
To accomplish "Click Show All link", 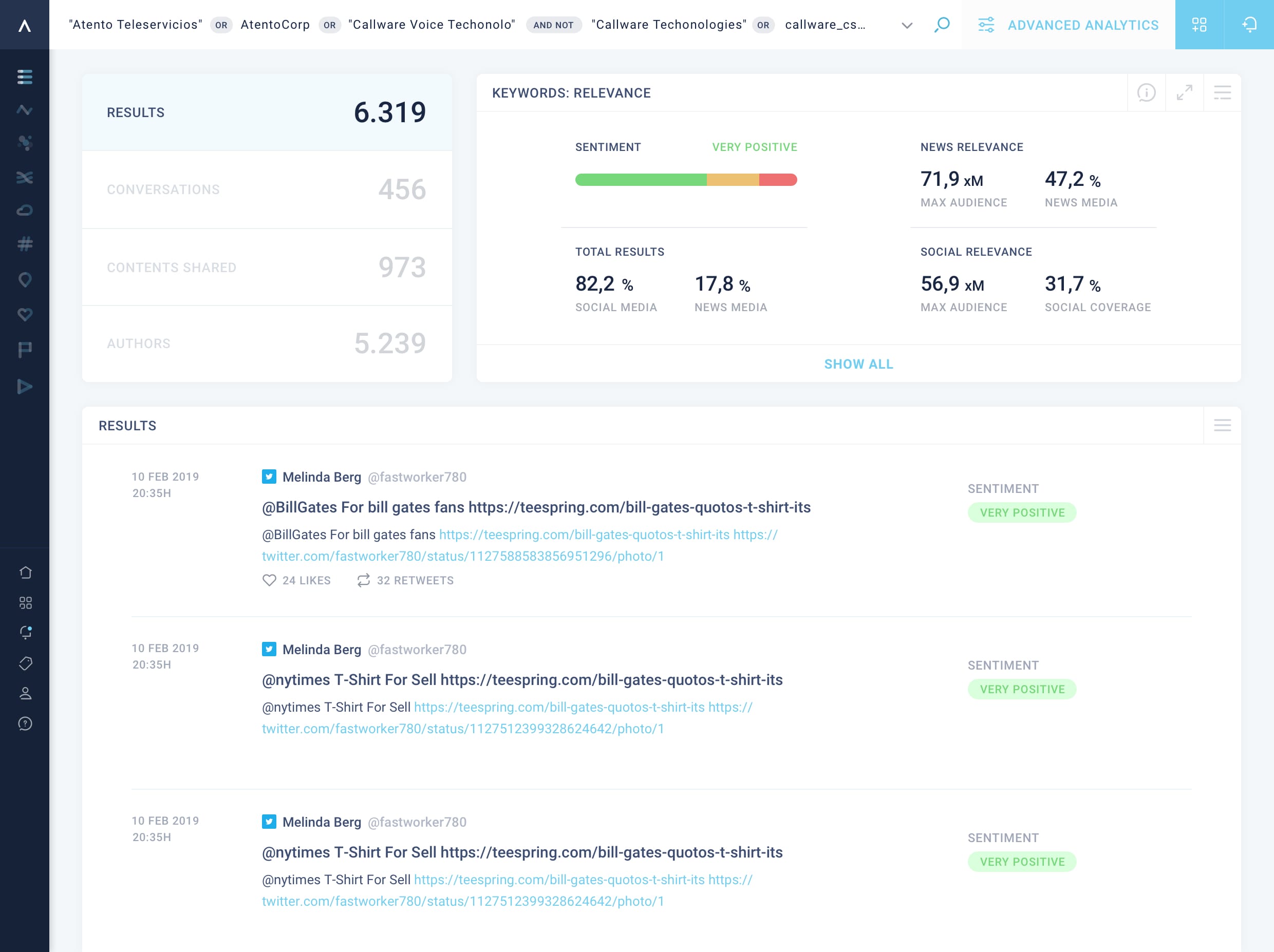I will (858, 364).
